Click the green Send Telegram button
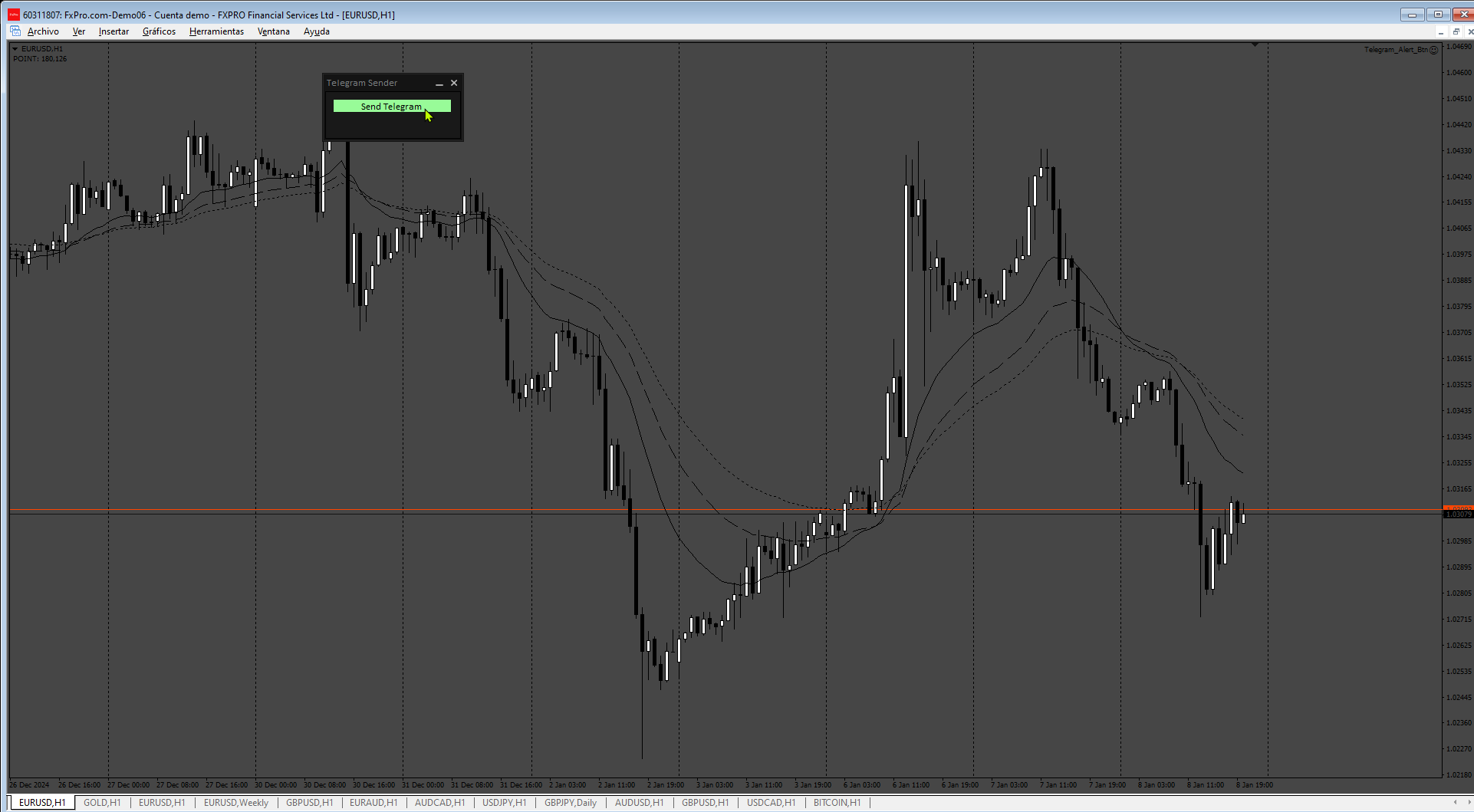The image size is (1474, 812). 392,107
